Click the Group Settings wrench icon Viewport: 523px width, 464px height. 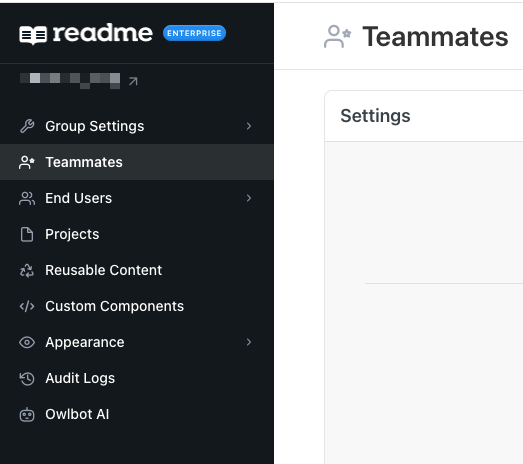click(27, 126)
